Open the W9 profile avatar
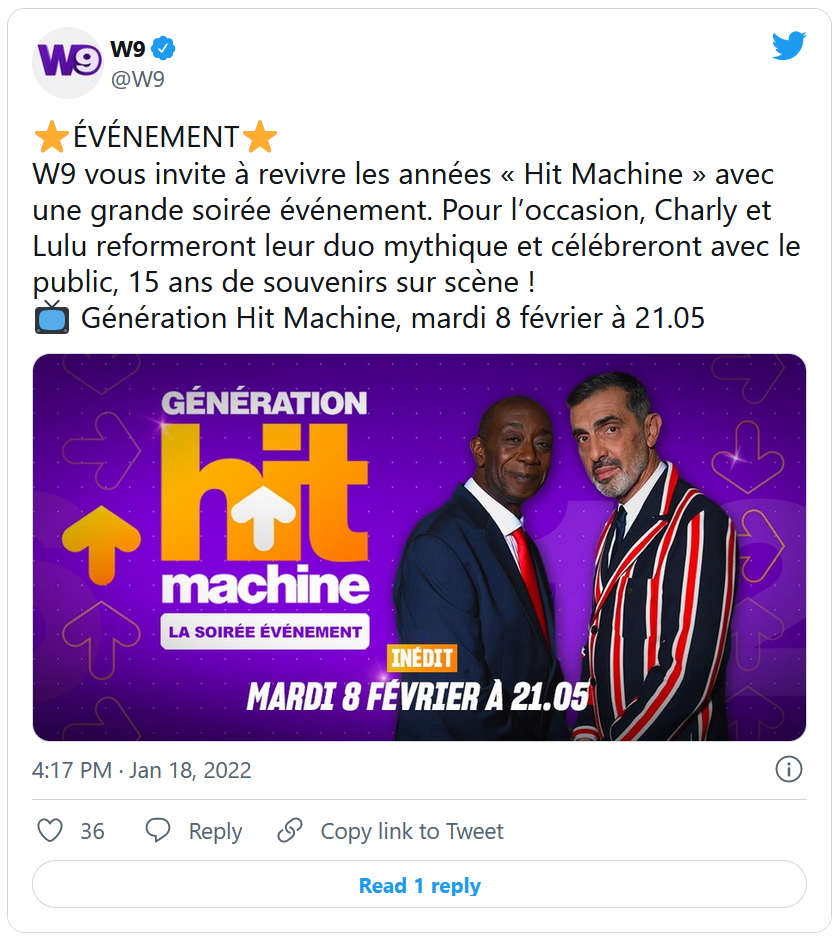The image size is (839, 941). point(67,62)
